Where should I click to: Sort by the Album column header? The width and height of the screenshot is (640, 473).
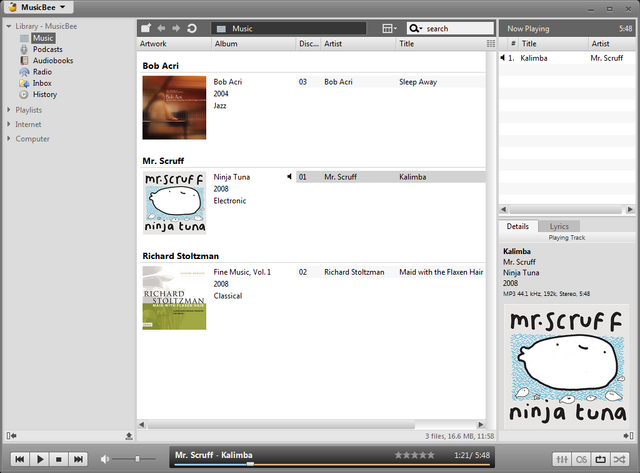[x=253, y=44]
